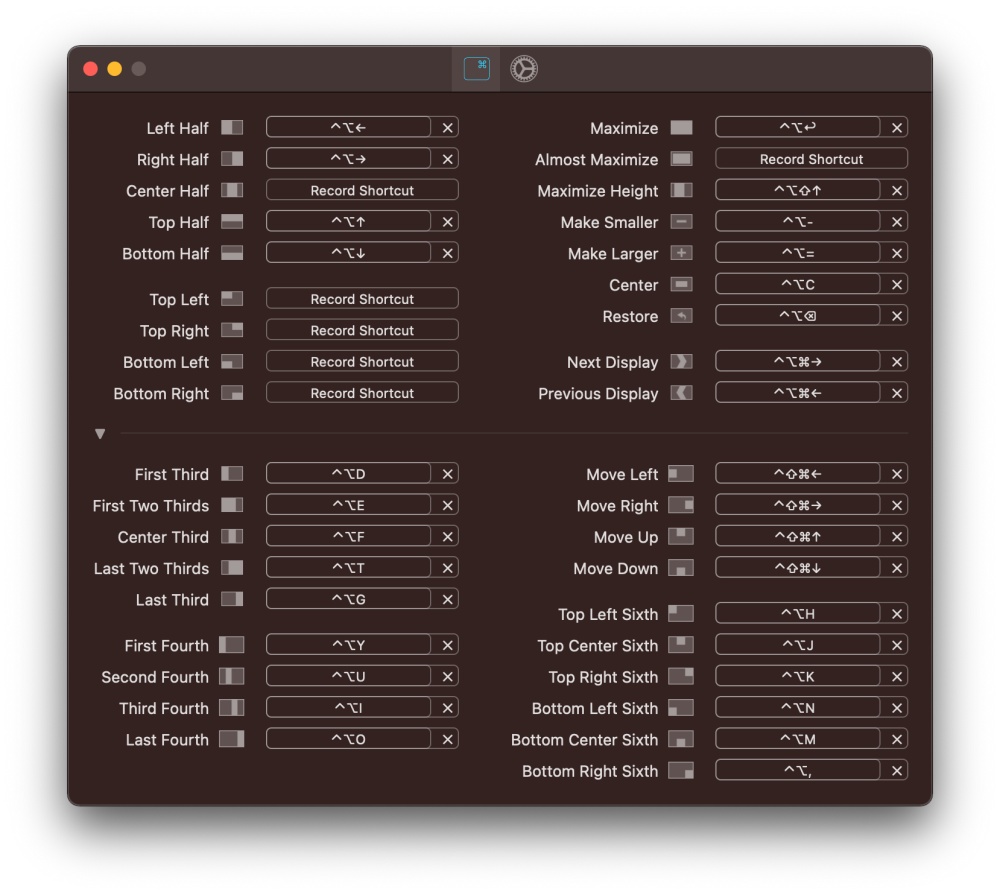Viewport: 1000px width, 895px height.
Task: Click the Last Two Thirds icon
Action: click(x=232, y=568)
